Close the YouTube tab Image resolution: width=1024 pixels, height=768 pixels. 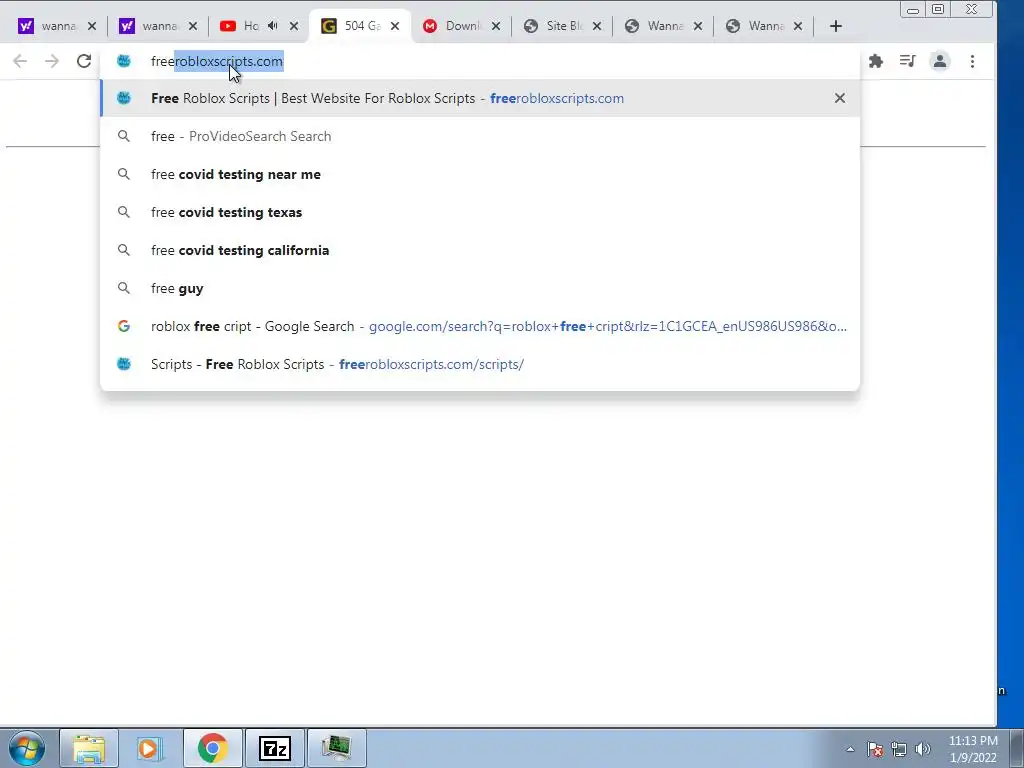click(x=294, y=26)
